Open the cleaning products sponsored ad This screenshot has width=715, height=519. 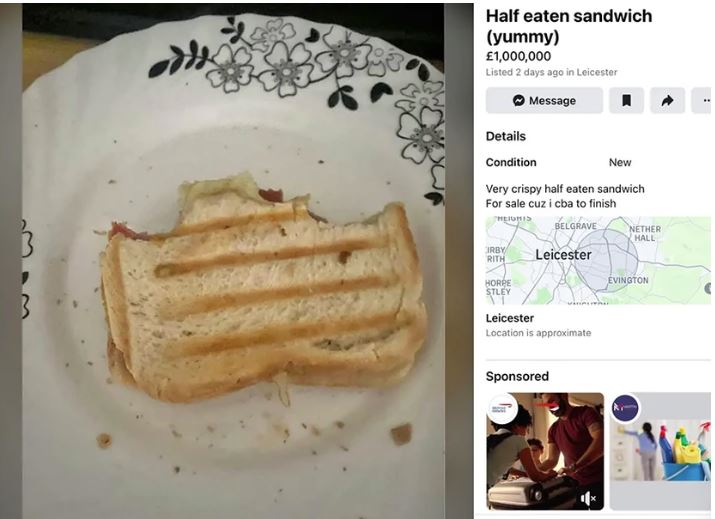pyautogui.click(x=662, y=452)
